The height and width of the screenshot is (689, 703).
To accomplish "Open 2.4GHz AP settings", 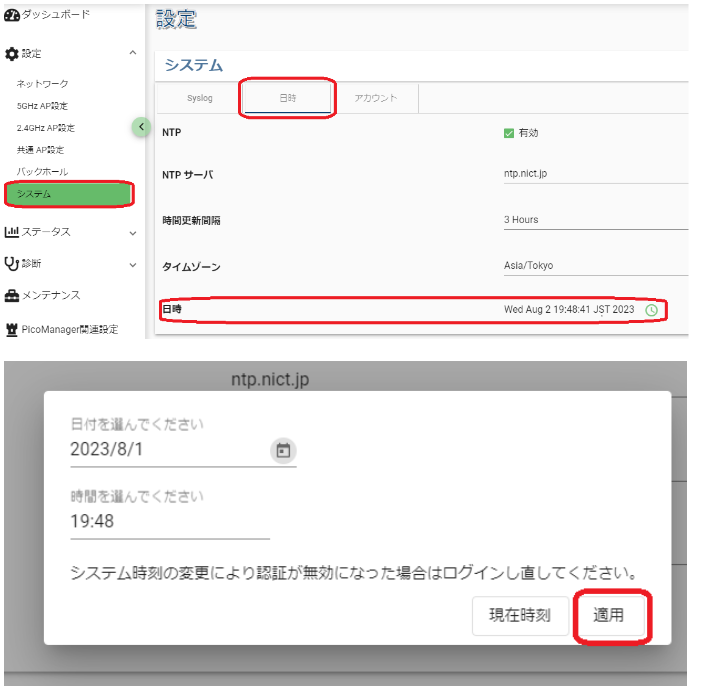I will pos(46,128).
